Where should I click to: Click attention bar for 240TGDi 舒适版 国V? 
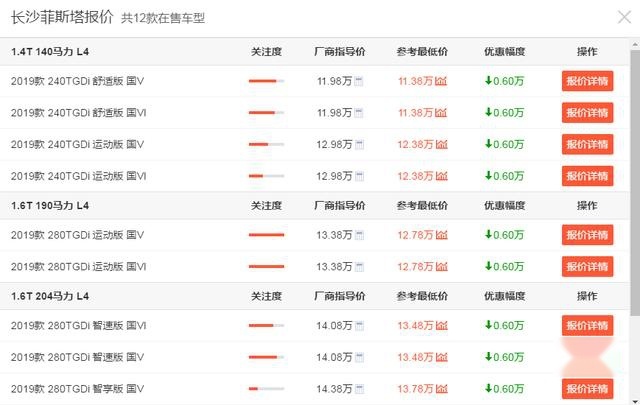pos(266,81)
